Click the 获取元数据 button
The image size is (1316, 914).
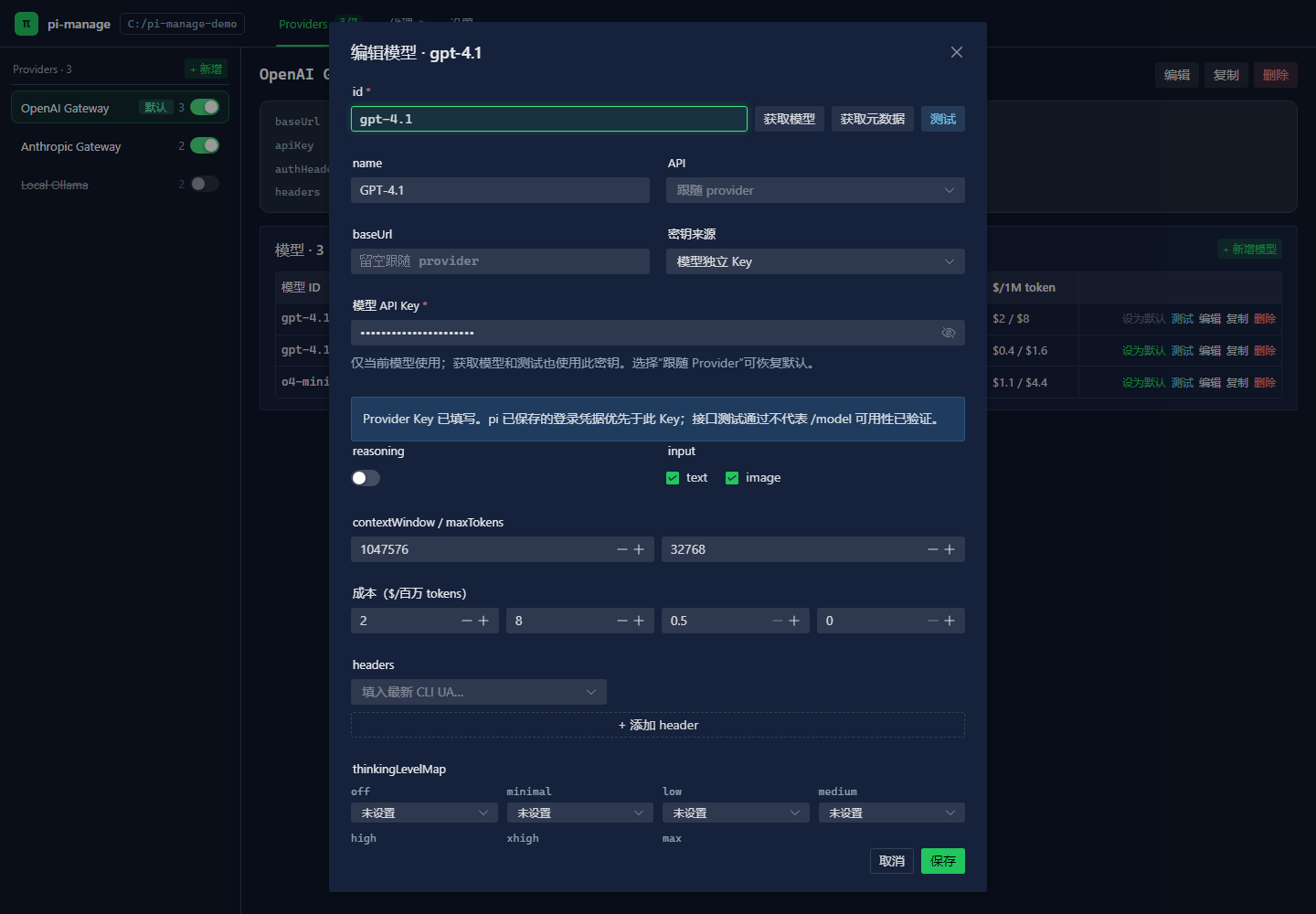tap(873, 119)
